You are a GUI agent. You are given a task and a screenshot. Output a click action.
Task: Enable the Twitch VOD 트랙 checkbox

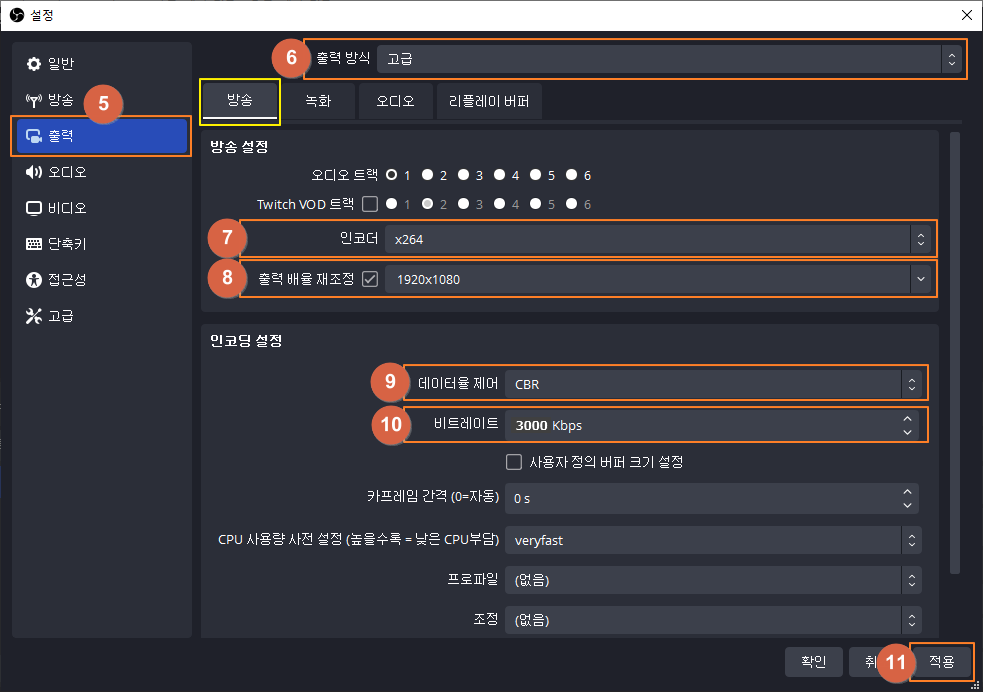pyautogui.click(x=370, y=204)
